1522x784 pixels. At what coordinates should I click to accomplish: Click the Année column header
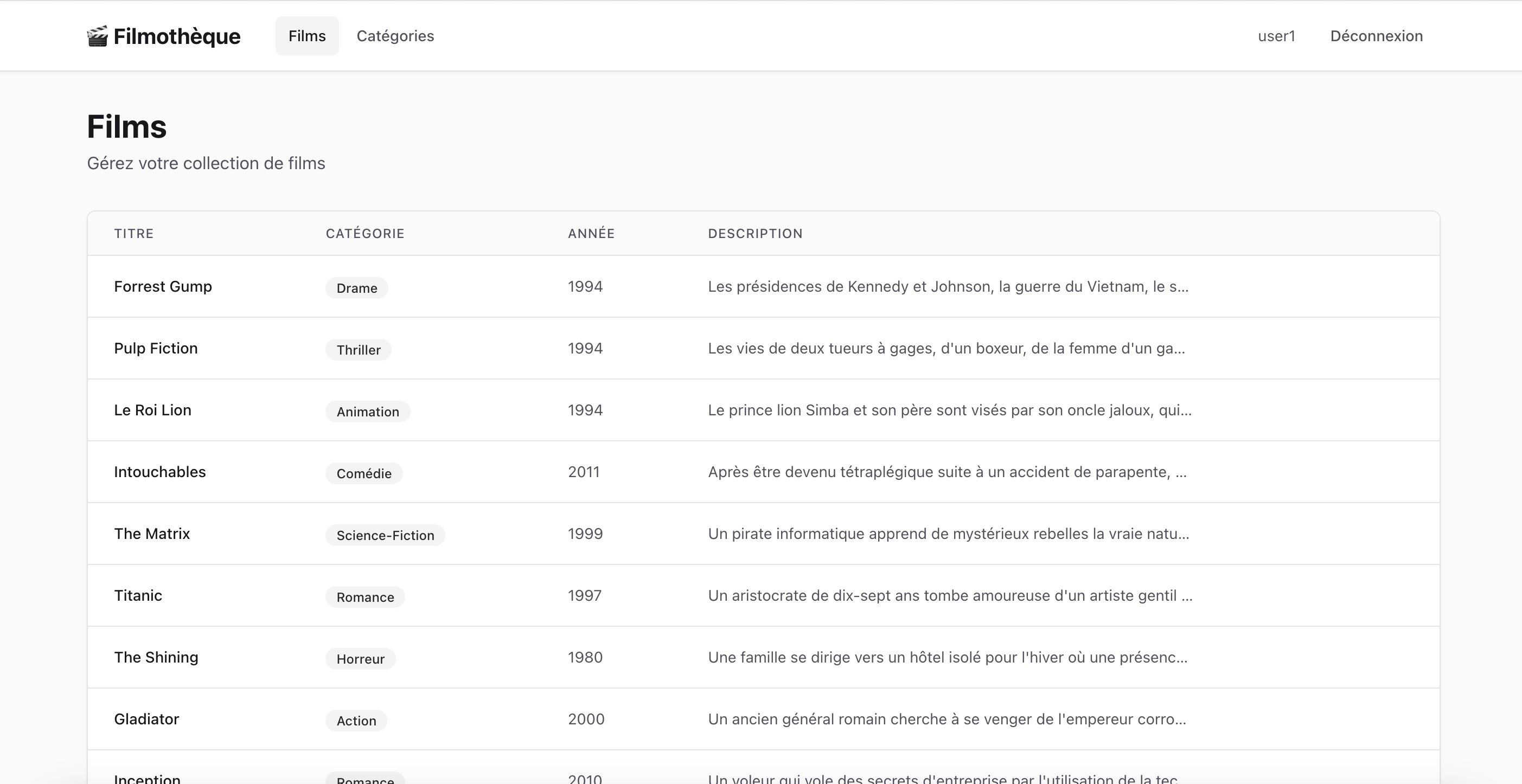pos(591,233)
